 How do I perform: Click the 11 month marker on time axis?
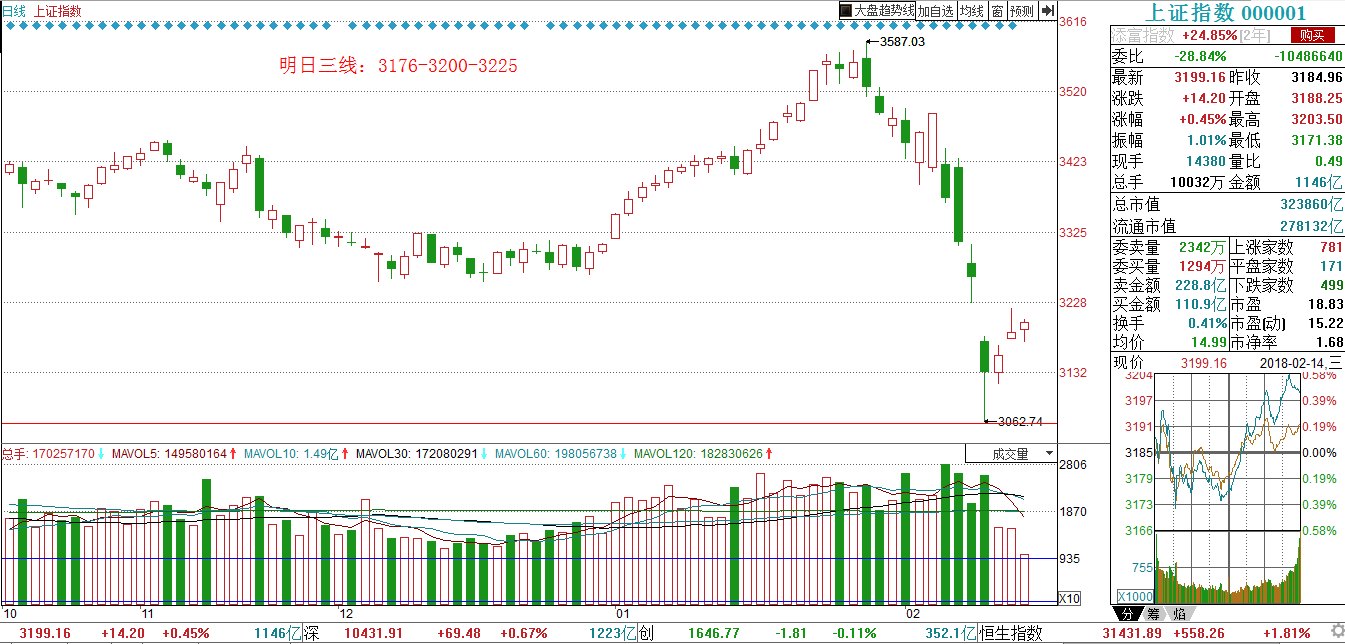pos(147,612)
